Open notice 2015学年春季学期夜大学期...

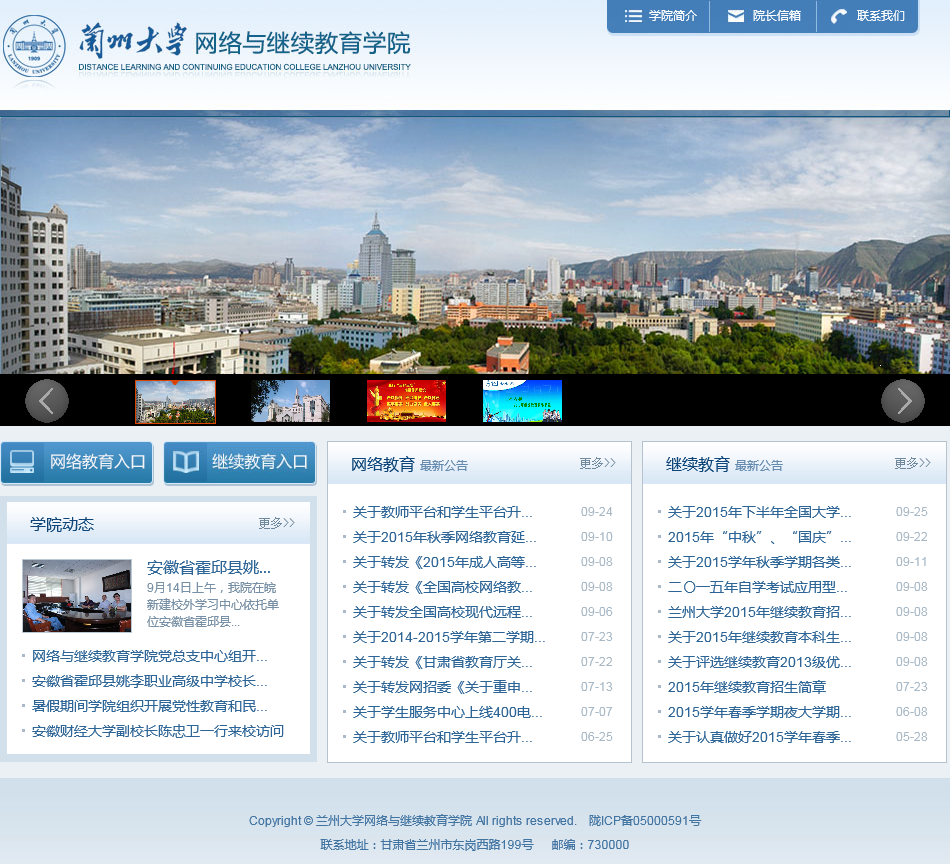[x=759, y=712]
